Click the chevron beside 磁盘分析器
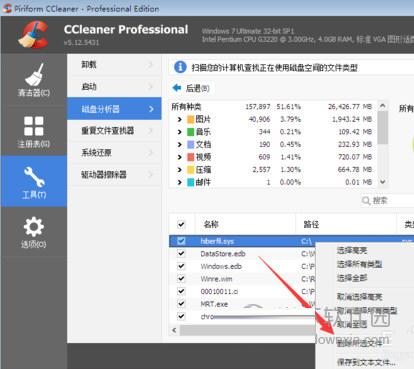The image size is (414, 369). [x=151, y=109]
